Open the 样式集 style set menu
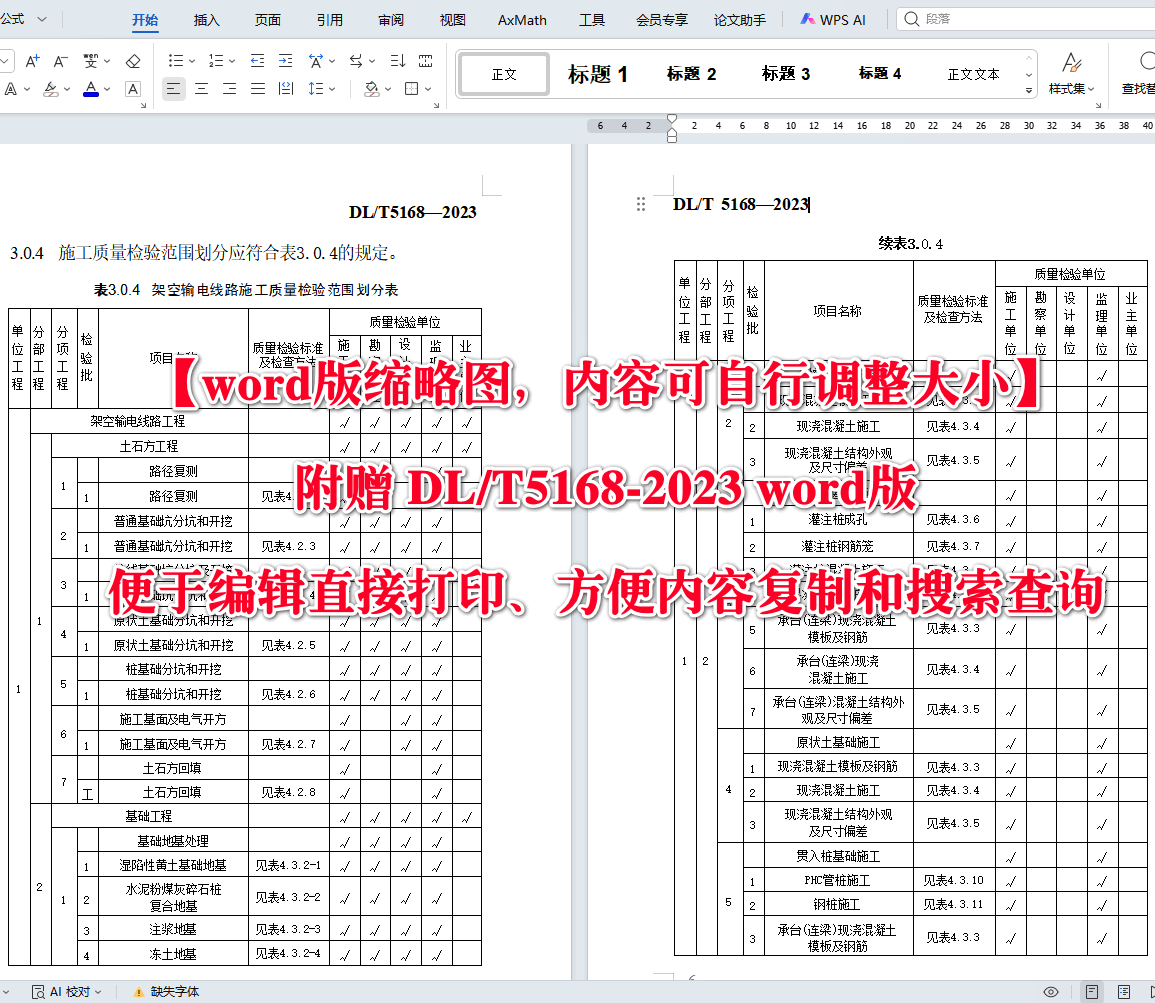The width and height of the screenshot is (1155, 1003). 1072,74
